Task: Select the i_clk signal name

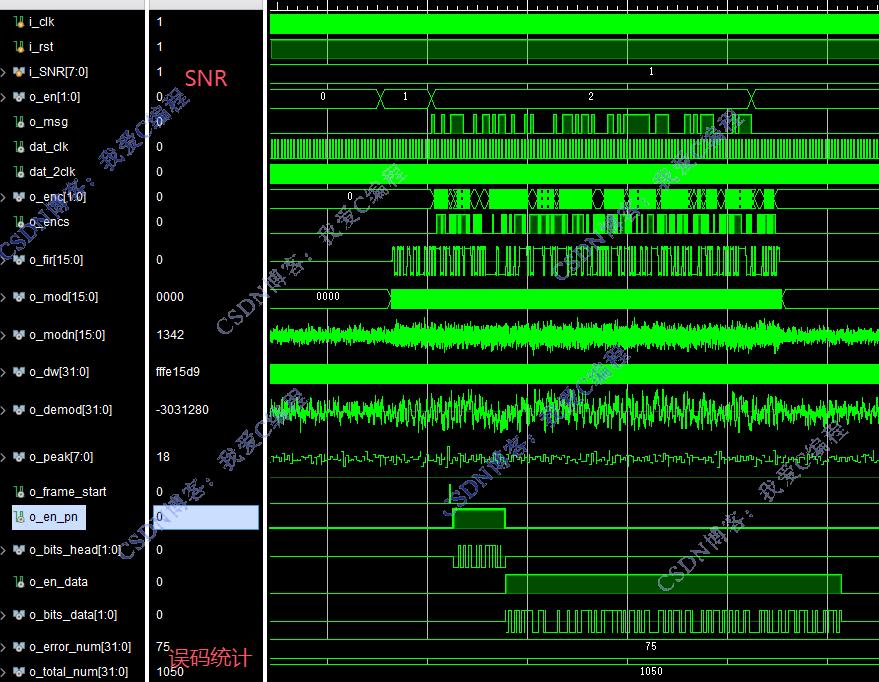Action: point(41,22)
